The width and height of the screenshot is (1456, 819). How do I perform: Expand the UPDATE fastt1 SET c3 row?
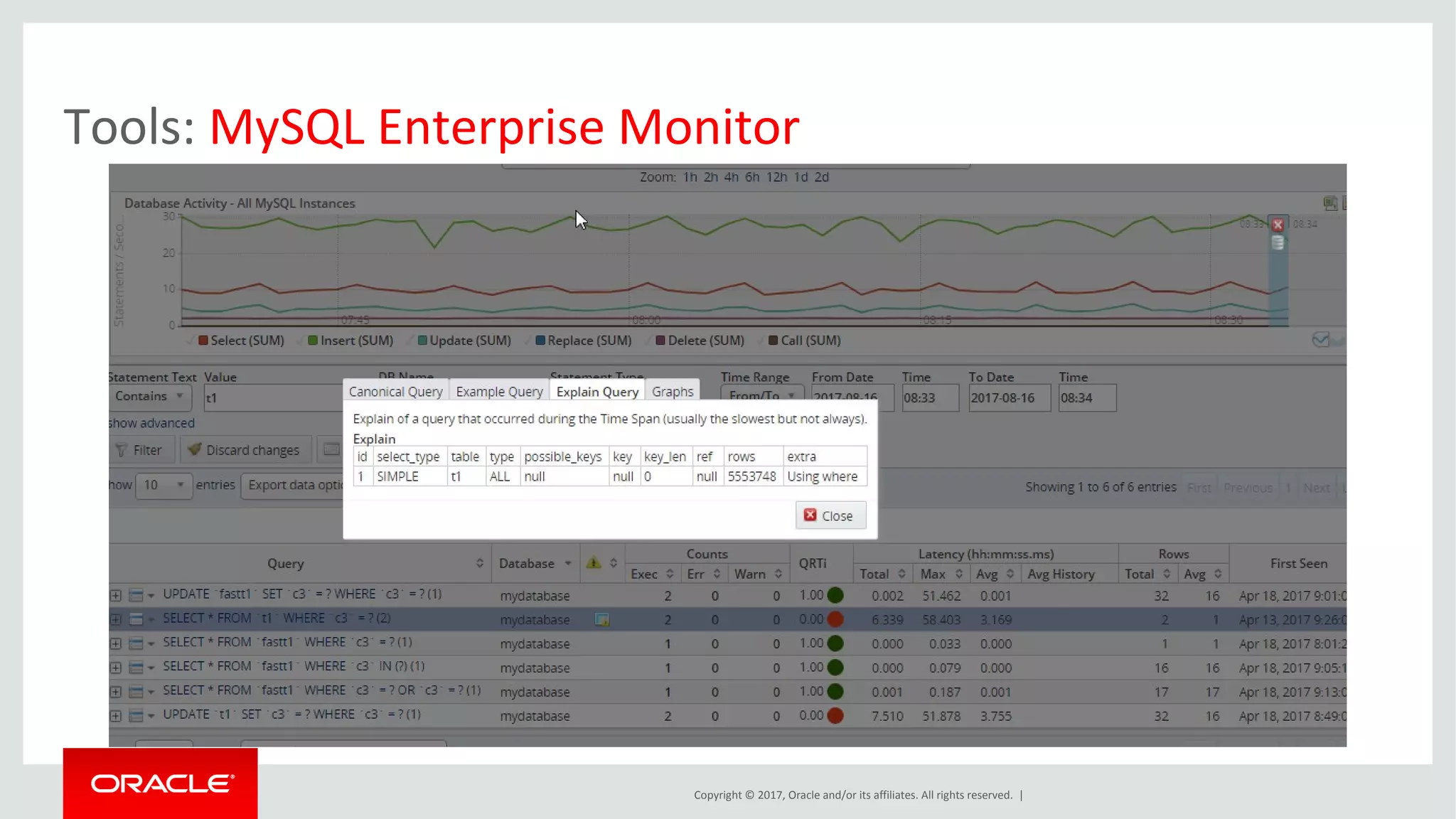click(x=116, y=595)
